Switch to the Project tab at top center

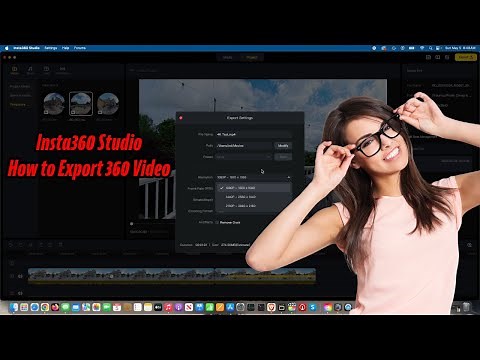[x=252, y=57]
